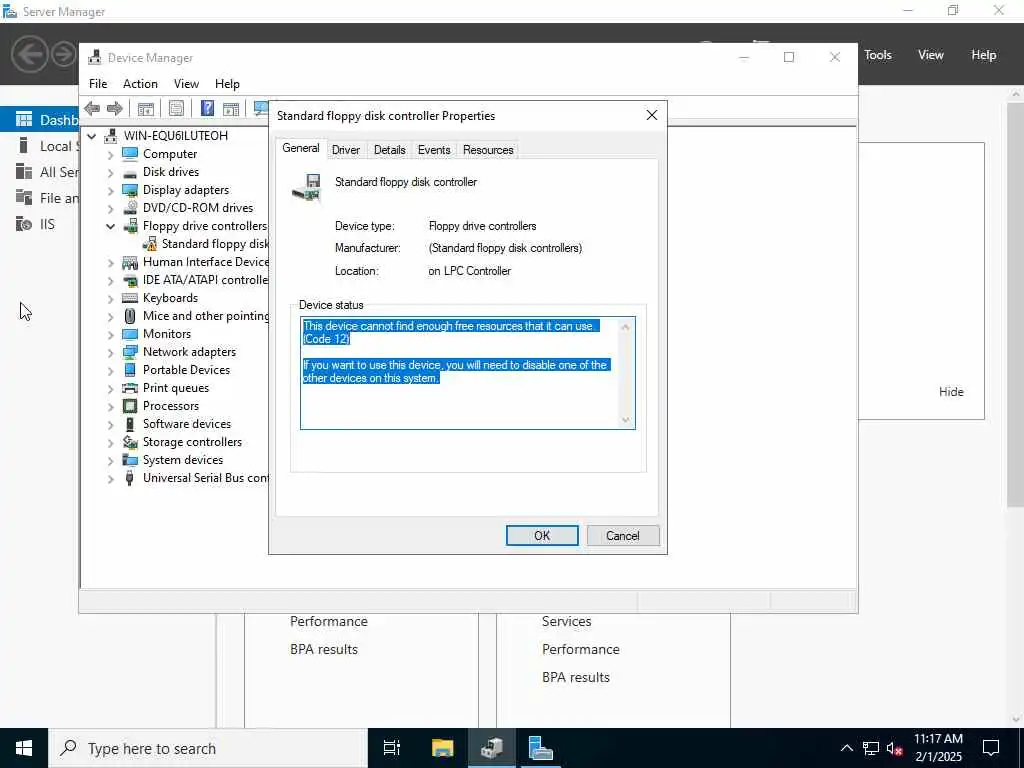Open Device Manager View menu
This screenshot has height=768, width=1024.
point(186,84)
